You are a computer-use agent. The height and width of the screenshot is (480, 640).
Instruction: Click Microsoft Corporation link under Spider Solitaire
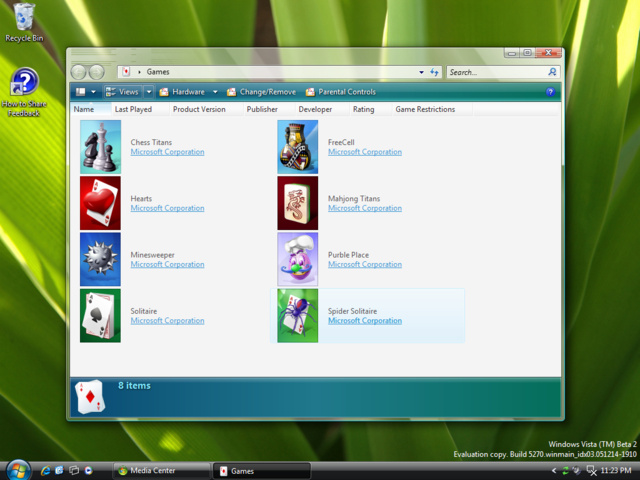point(365,321)
